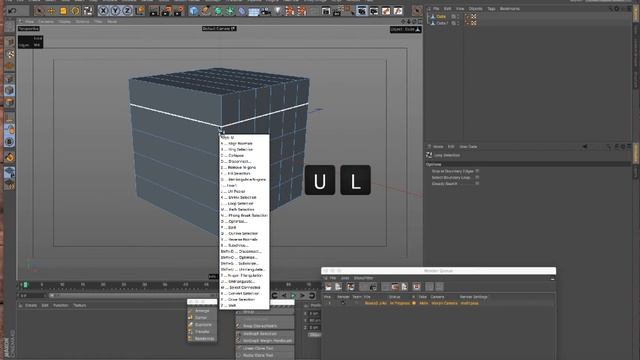Open first icon in Render Queue toolbar
Viewport: 640px width, 360px height.
point(328,287)
